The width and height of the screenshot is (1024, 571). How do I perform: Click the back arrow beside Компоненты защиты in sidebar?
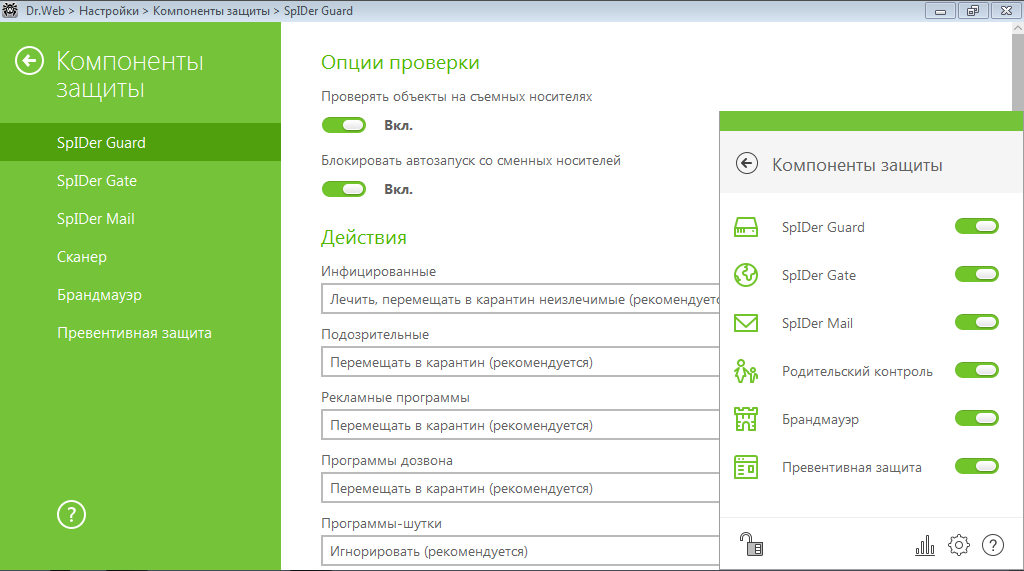pyautogui.click(x=29, y=61)
